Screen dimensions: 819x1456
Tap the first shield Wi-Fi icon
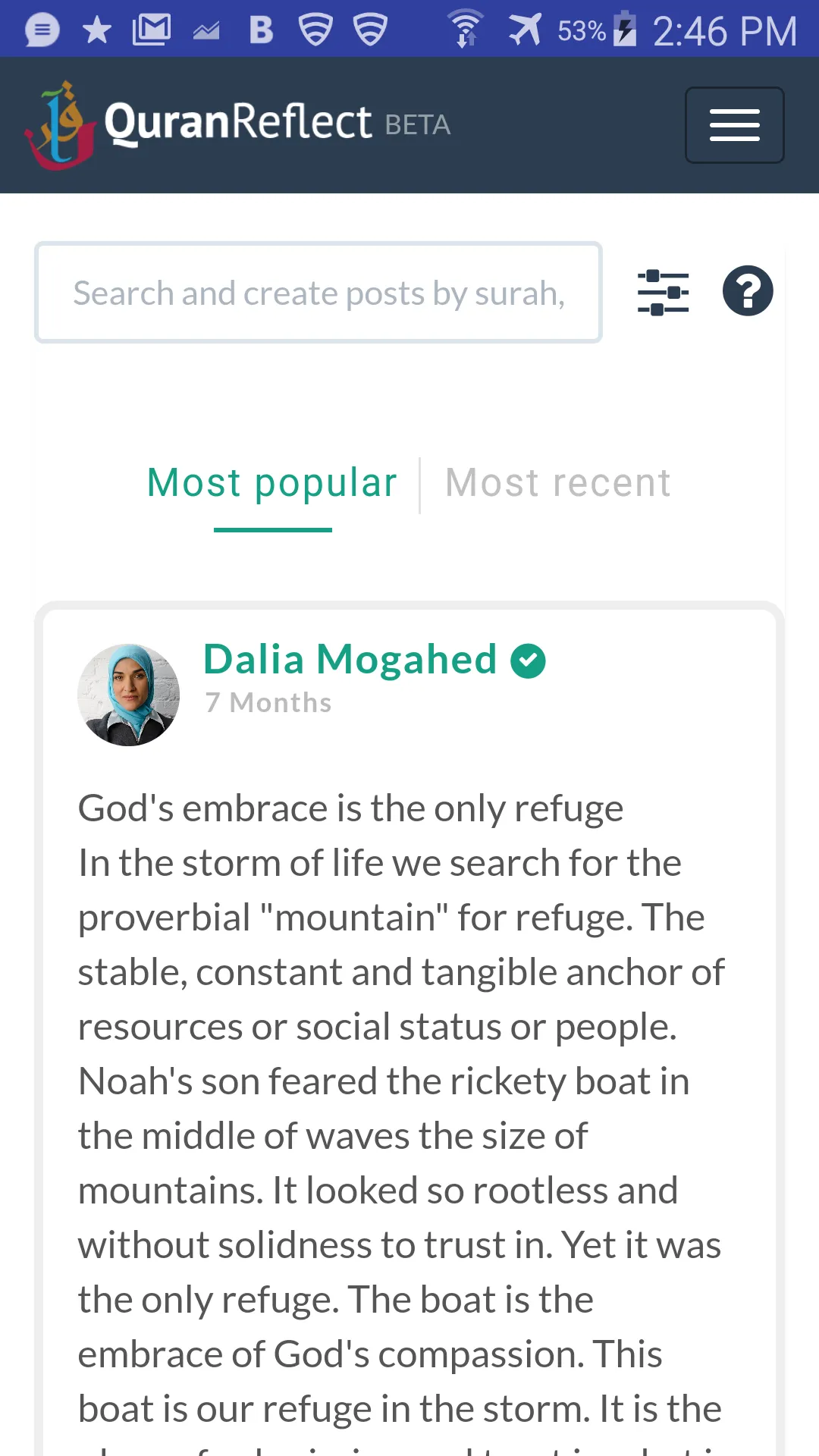315,30
